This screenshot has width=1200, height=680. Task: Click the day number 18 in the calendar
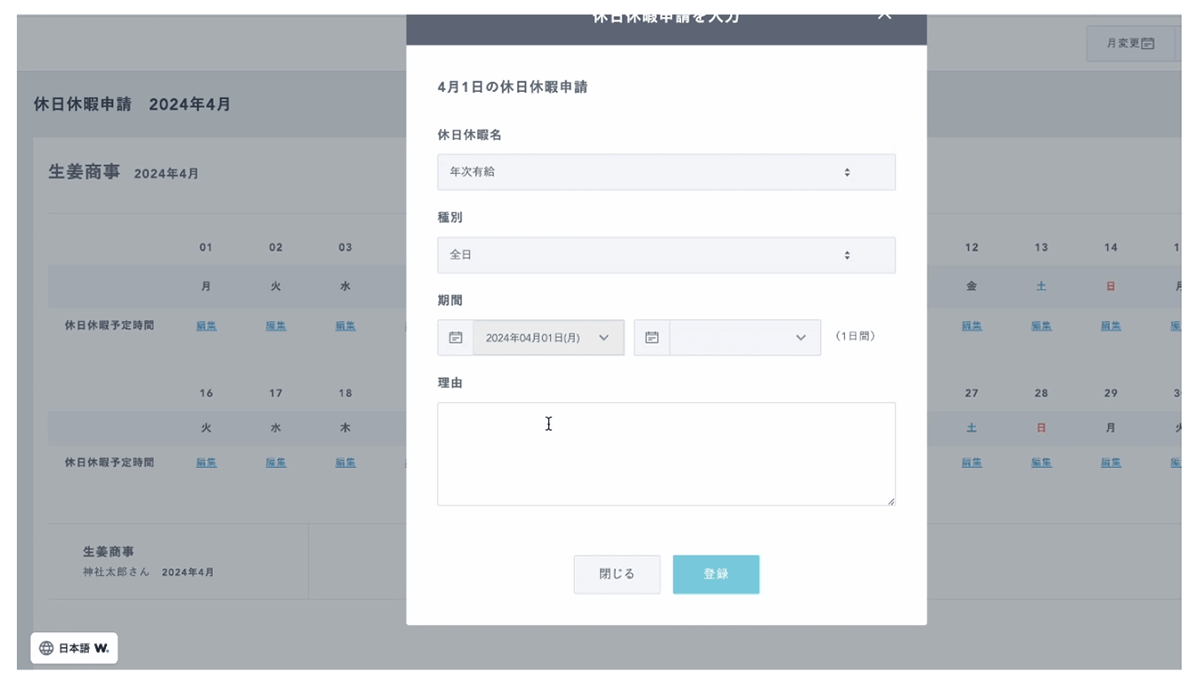tap(345, 394)
